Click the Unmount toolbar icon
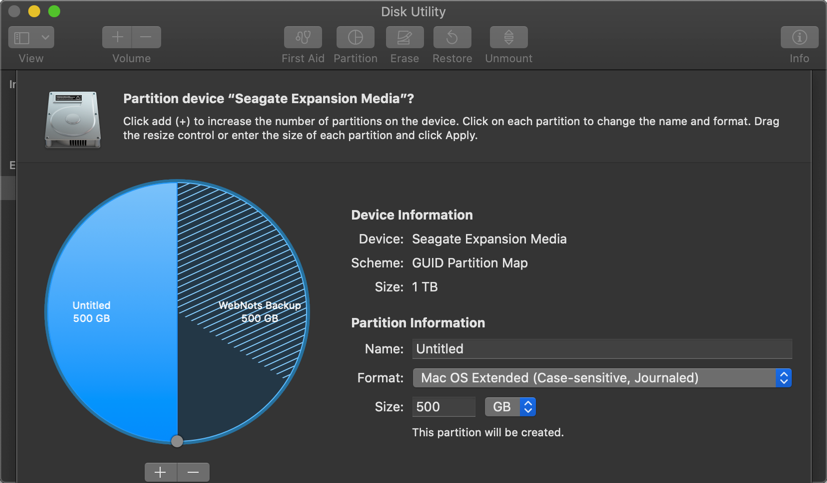Image resolution: width=827 pixels, height=483 pixels. pos(508,37)
